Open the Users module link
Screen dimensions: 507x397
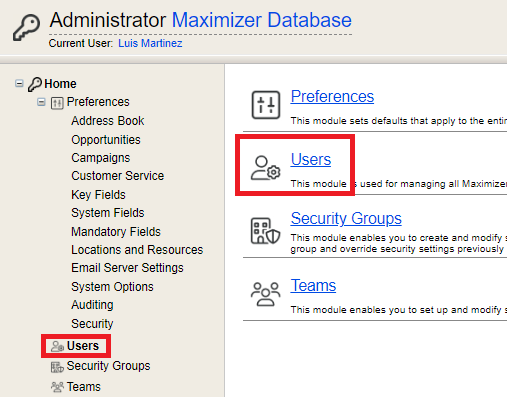[x=311, y=159]
